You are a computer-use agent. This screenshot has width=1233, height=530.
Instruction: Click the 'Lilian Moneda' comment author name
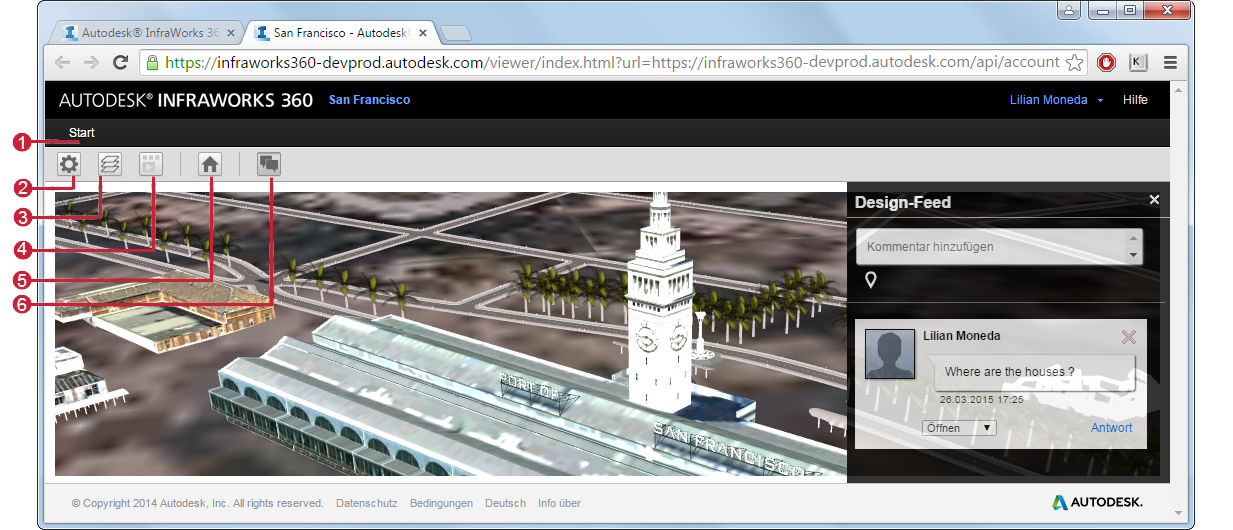[962, 336]
